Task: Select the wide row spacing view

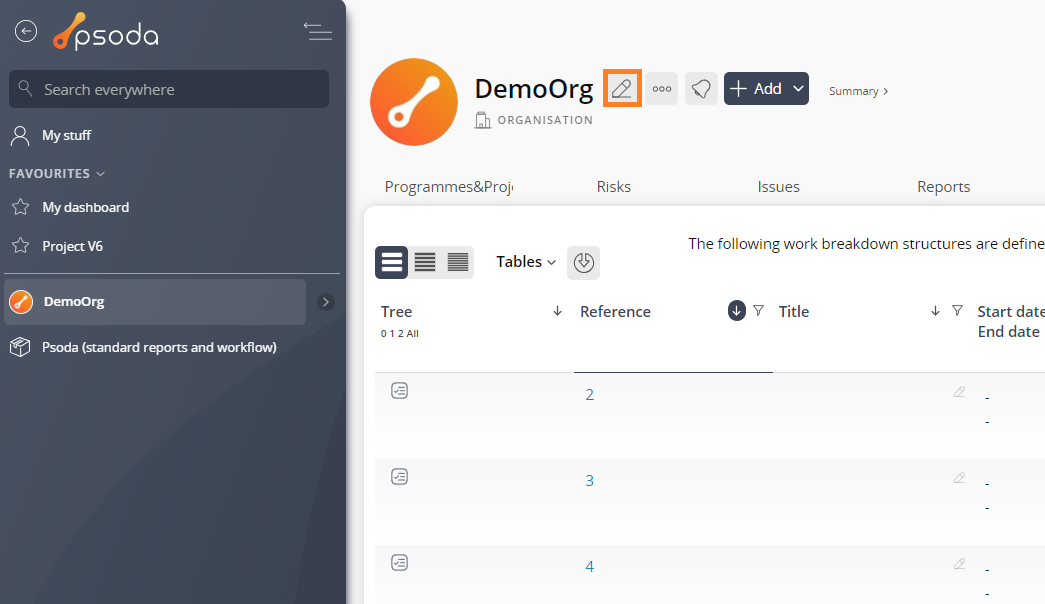Action: pos(392,262)
